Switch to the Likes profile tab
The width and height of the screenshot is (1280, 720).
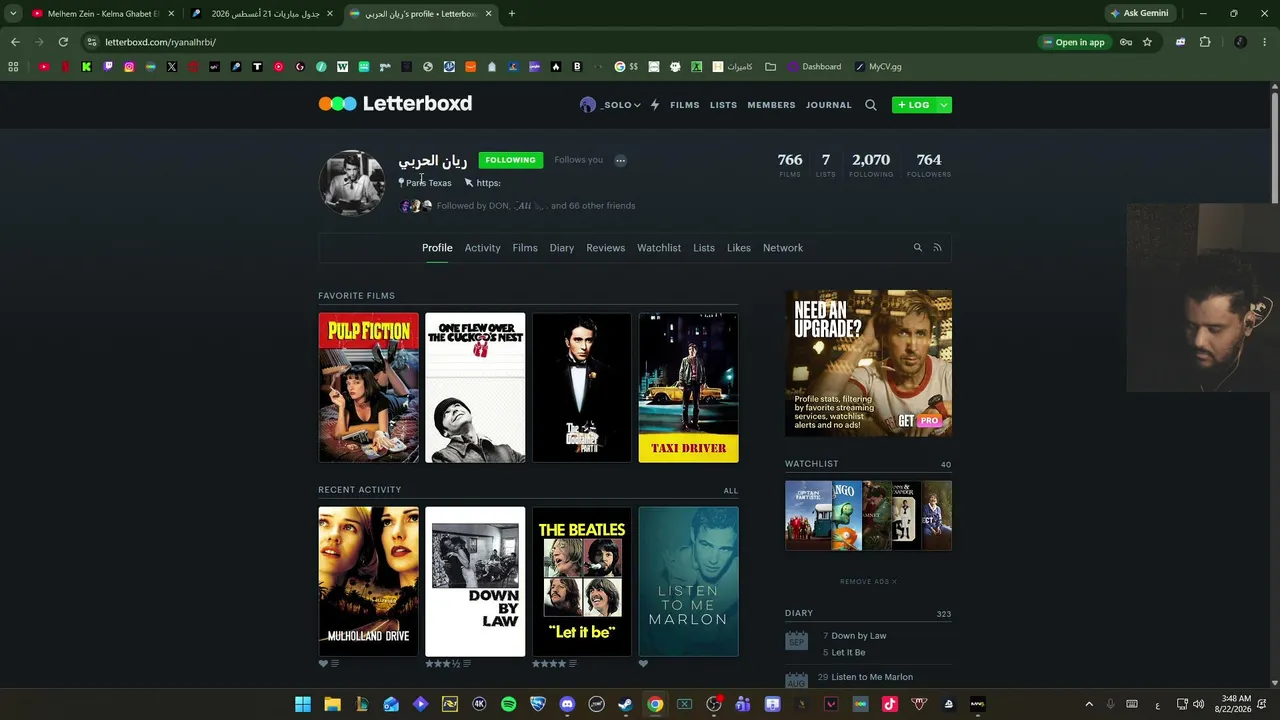[x=739, y=248]
